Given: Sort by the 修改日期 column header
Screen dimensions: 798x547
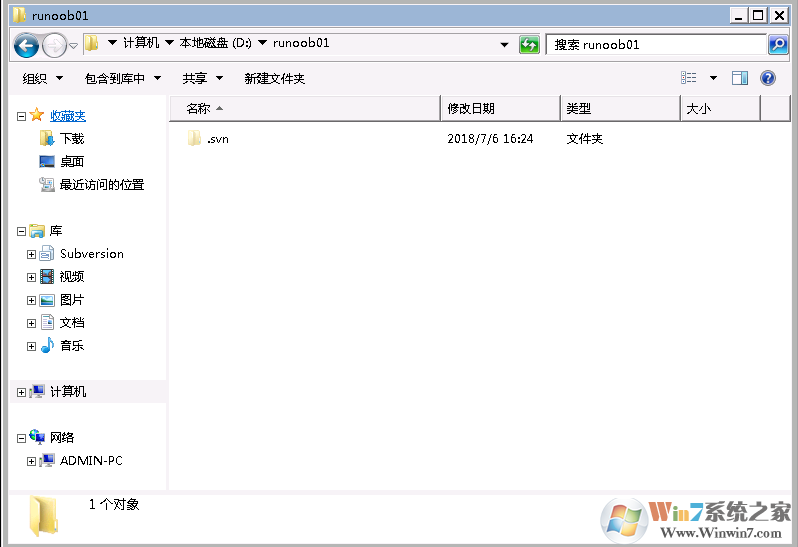Looking at the screenshot, I should (x=500, y=108).
